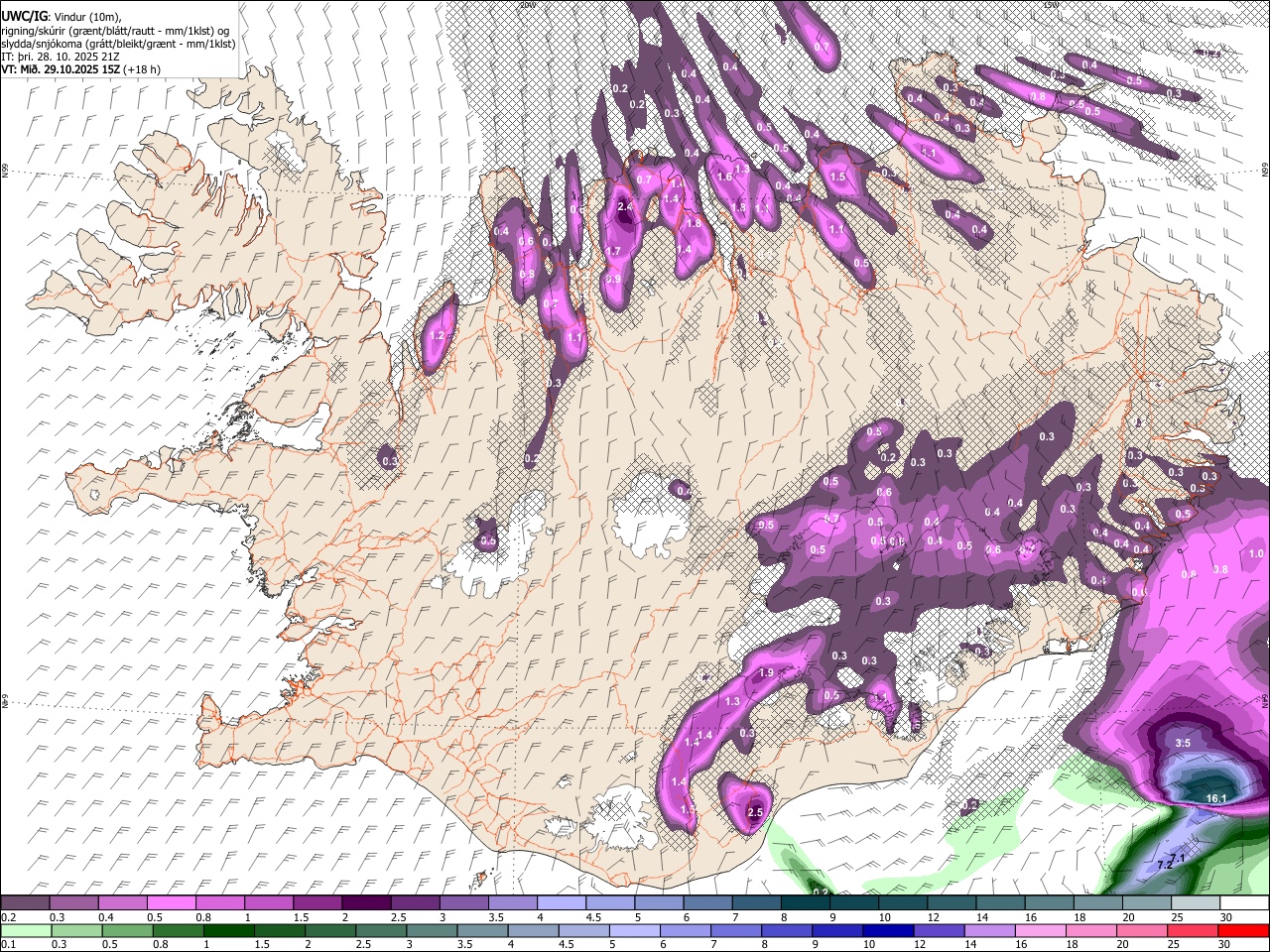This screenshot has width=1270, height=952.
Task: Click the "3.5" value on the map offshore
Action: [x=1183, y=743]
